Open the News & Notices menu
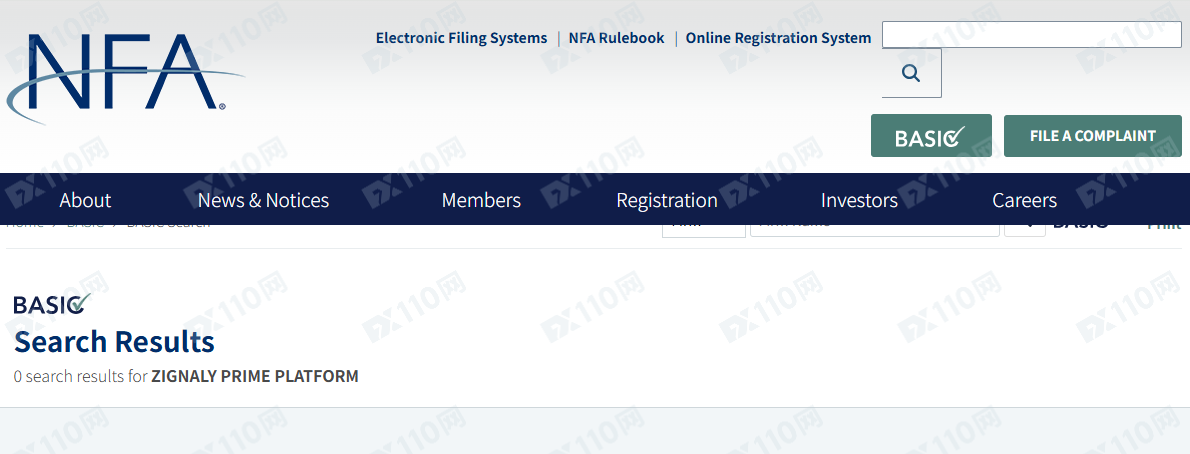1190x454 pixels. pos(263,200)
